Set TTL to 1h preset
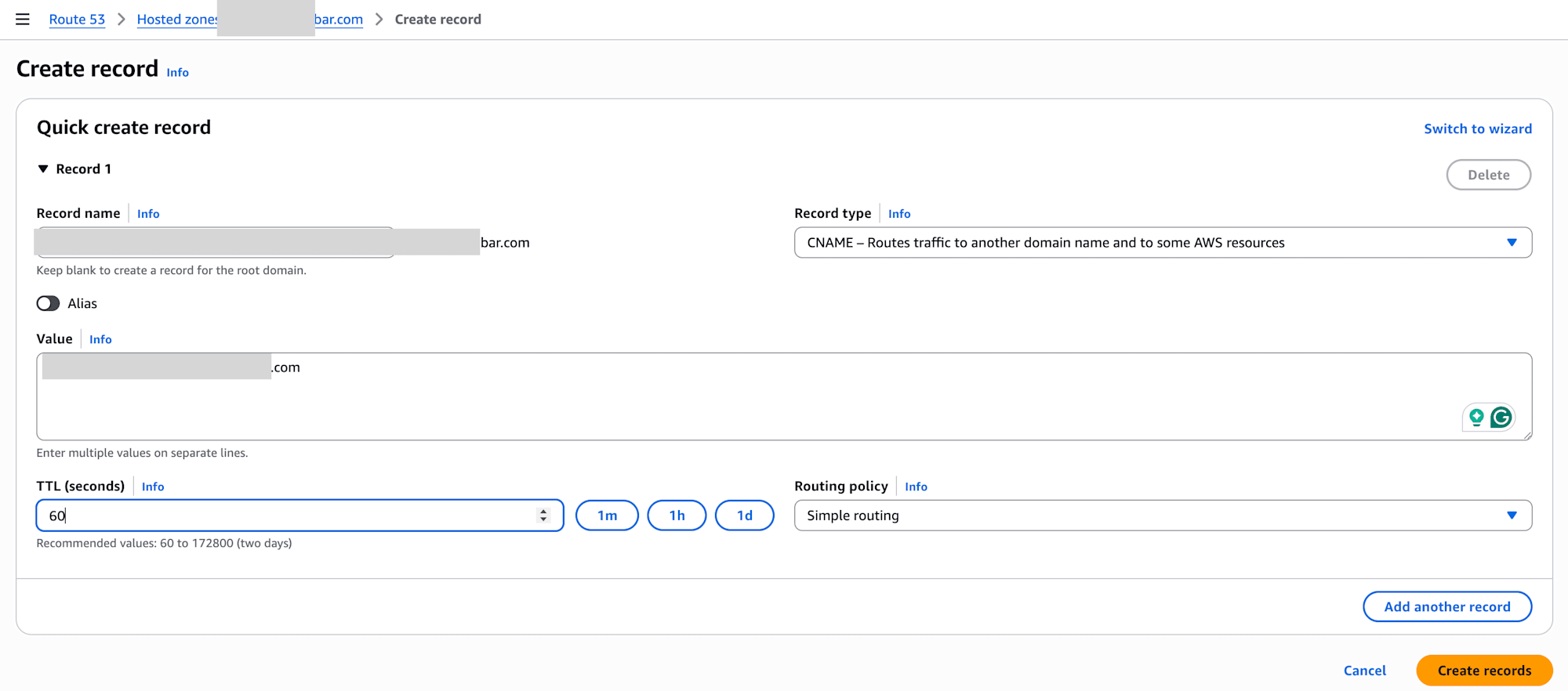This screenshot has width=1568, height=691. tap(677, 516)
